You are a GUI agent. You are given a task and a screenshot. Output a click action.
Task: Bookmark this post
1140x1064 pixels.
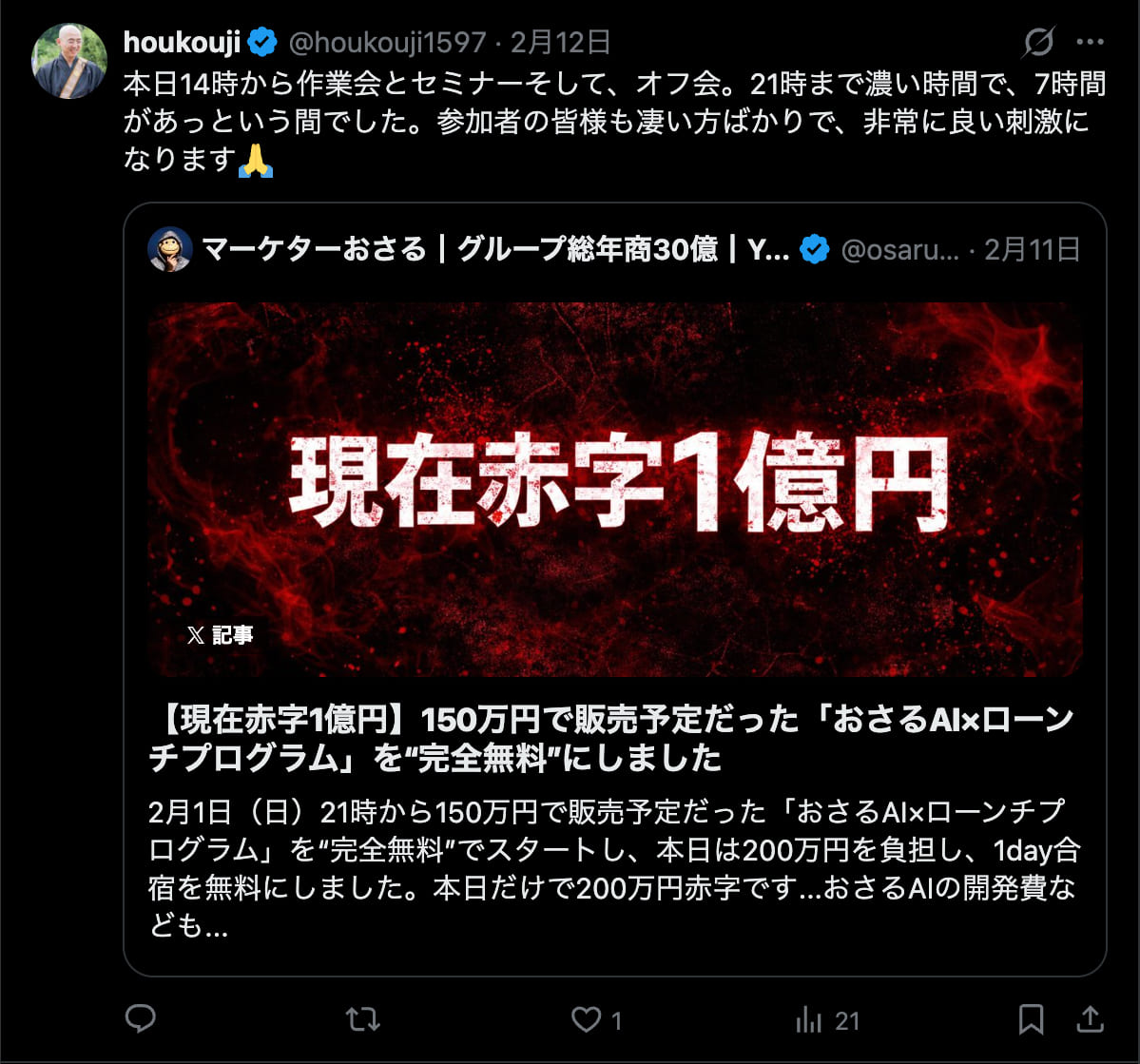click(x=1031, y=1019)
